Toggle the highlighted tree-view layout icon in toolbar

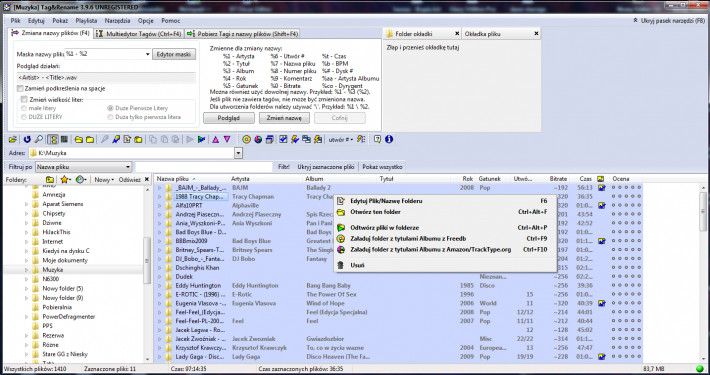pyautogui.click(x=53, y=139)
